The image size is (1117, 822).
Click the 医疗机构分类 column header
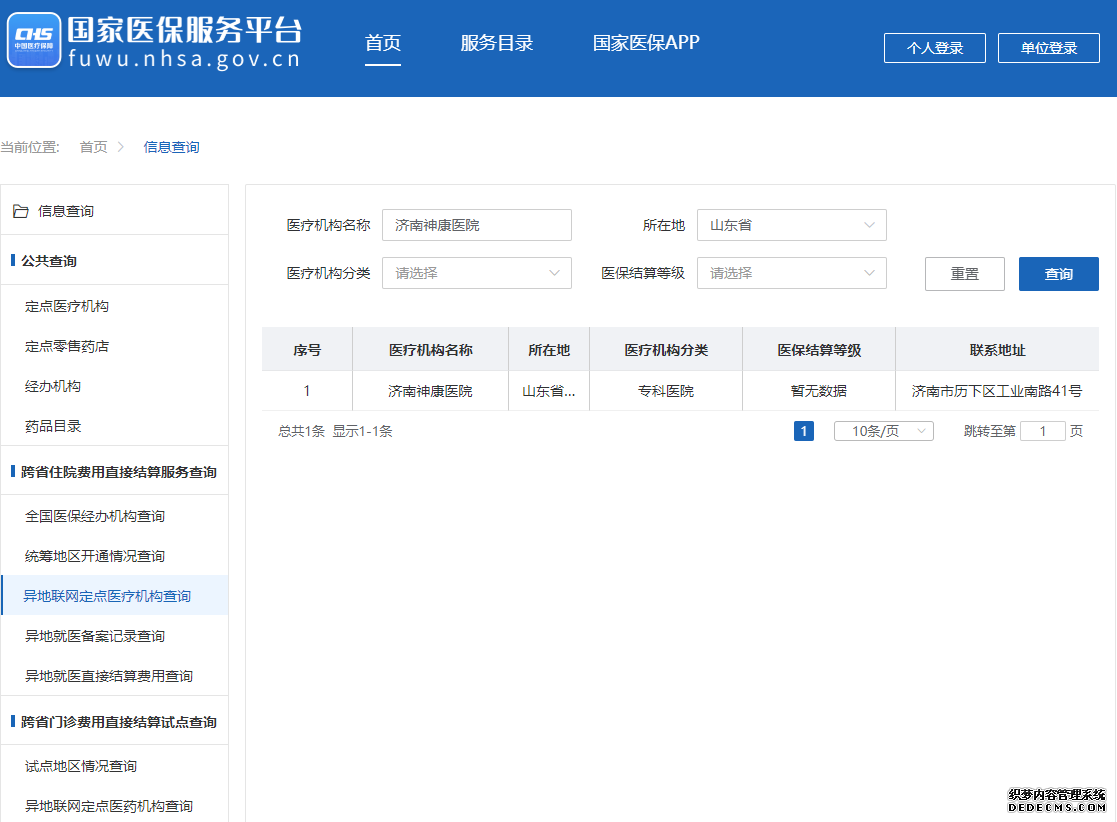pyautogui.click(x=665, y=350)
